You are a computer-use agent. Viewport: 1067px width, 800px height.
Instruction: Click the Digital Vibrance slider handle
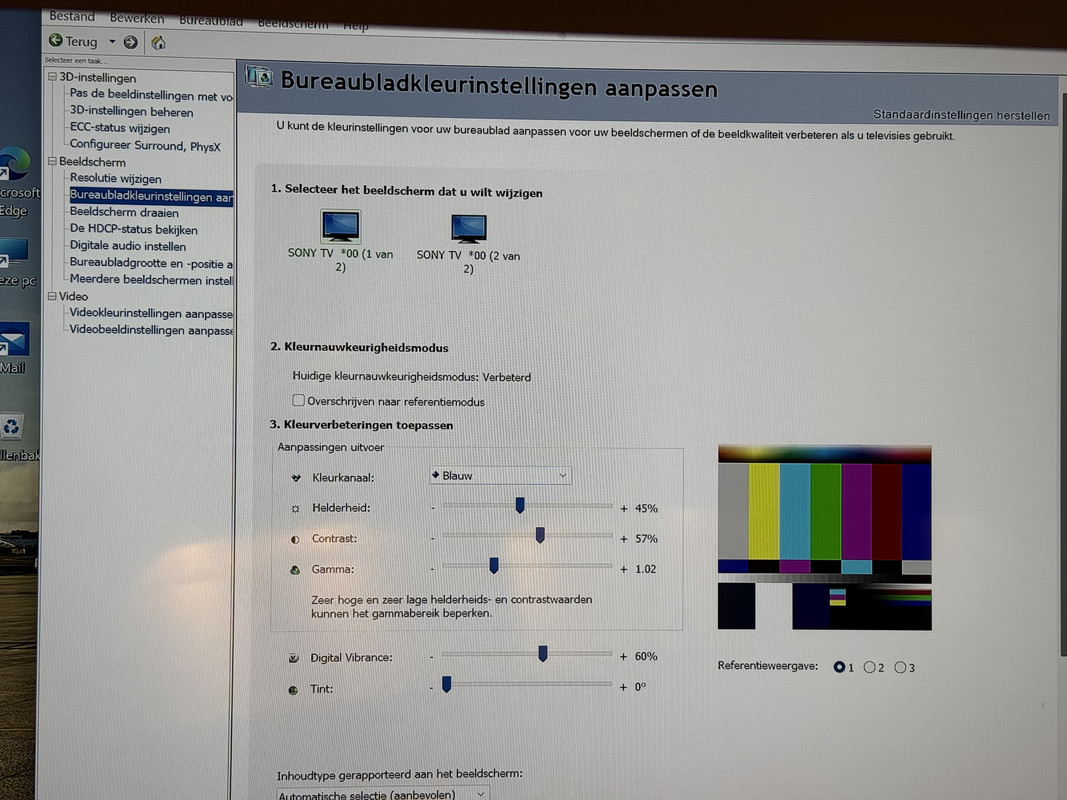[x=542, y=654]
